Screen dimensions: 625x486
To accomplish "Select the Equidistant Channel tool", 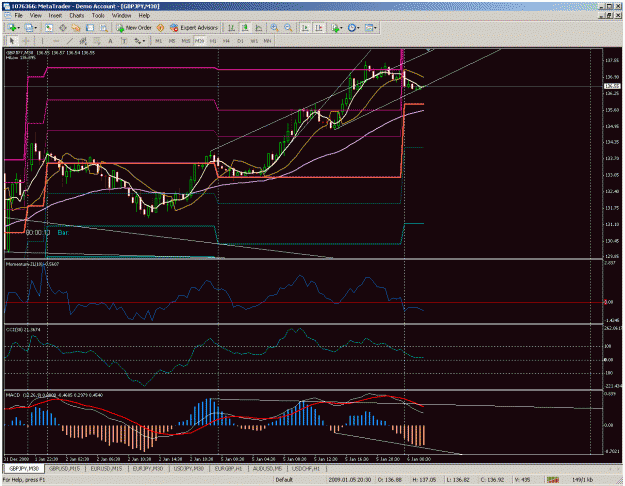I will [x=83, y=41].
